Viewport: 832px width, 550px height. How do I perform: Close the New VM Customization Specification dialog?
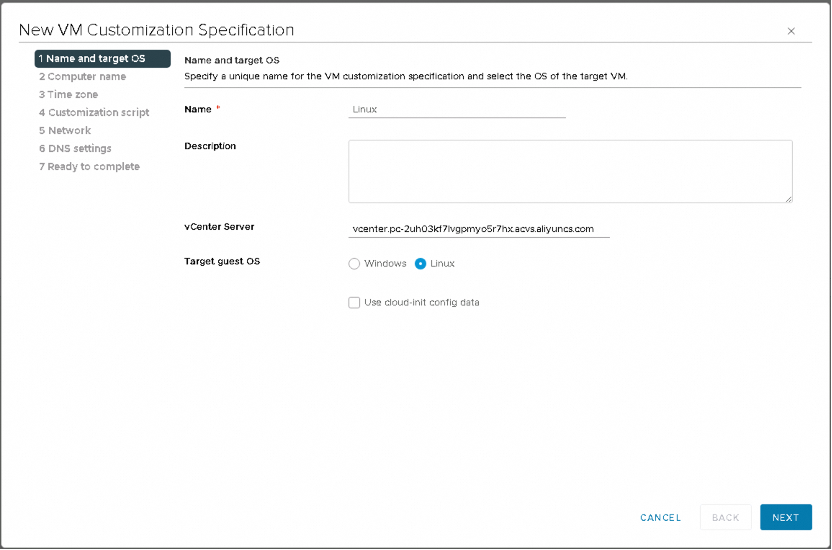click(791, 31)
